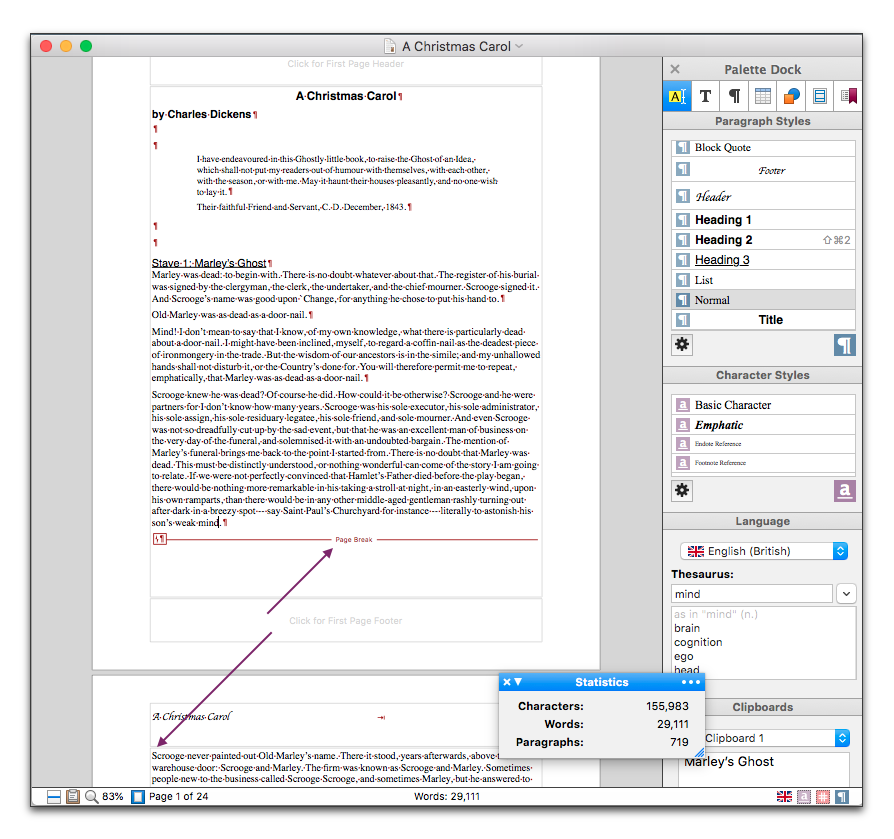Image resolution: width=894 pixels, height=839 pixels.
Task: Apply the Basic Character style
Action: pos(763,405)
